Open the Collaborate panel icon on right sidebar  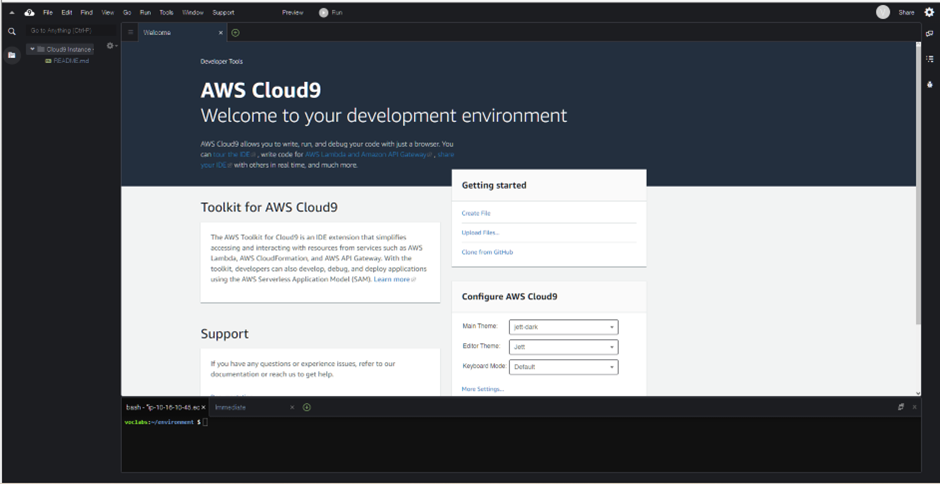click(929, 34)
